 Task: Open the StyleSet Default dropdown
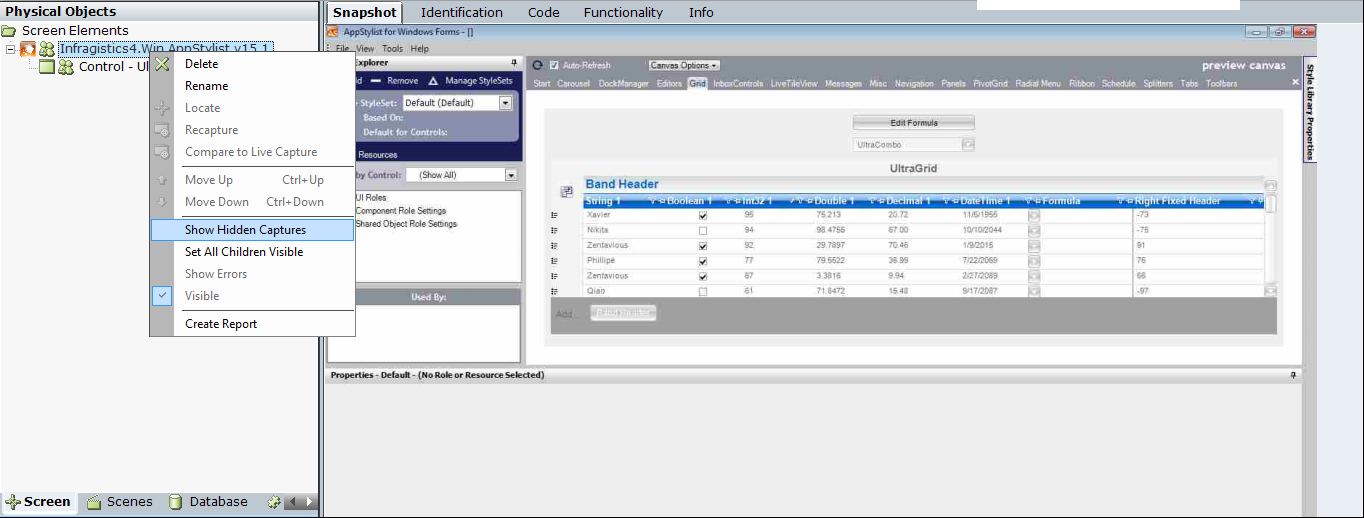pos(505,103)
